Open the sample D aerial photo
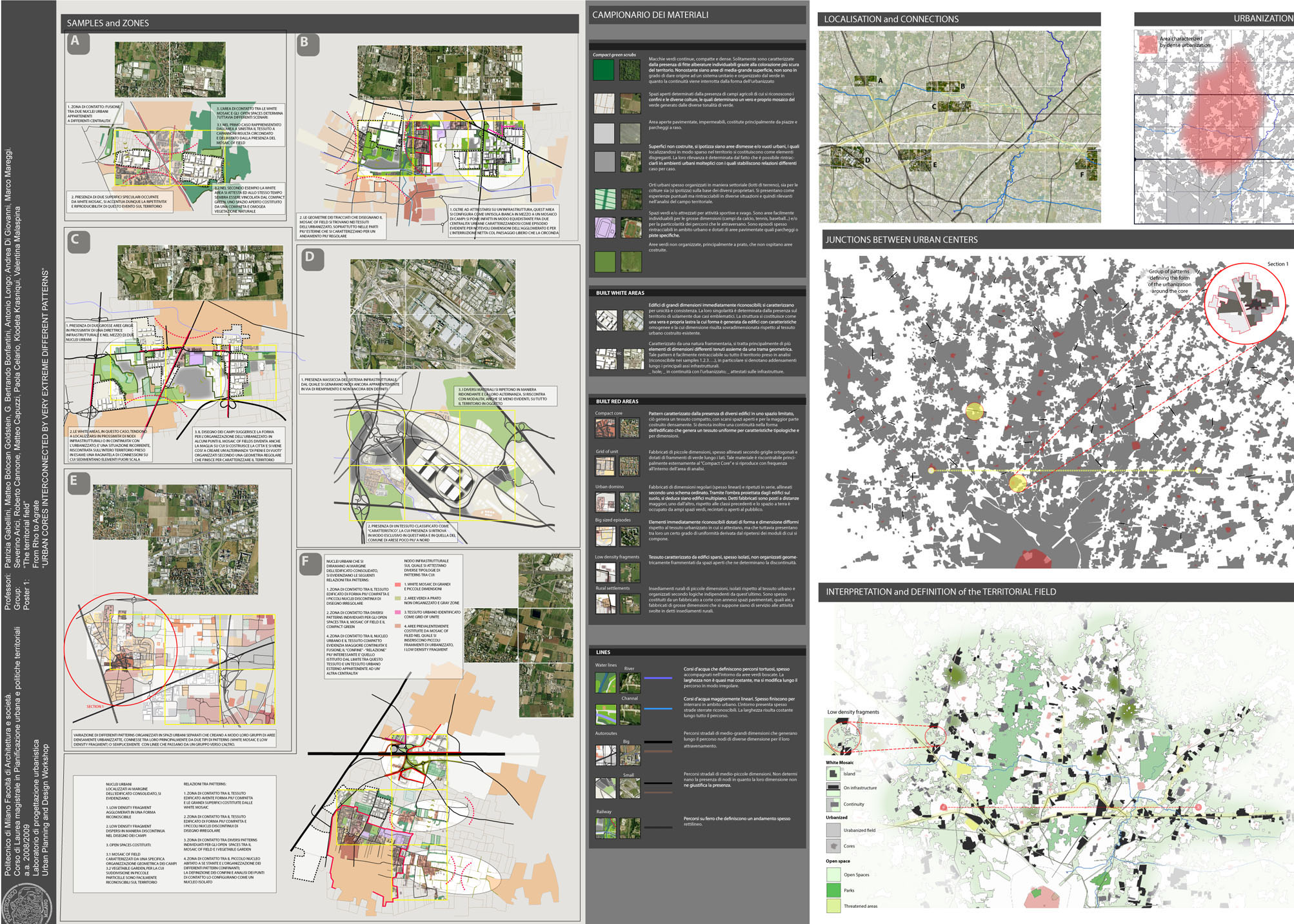This screenshot has width=1294, height=924. (433, 314)
